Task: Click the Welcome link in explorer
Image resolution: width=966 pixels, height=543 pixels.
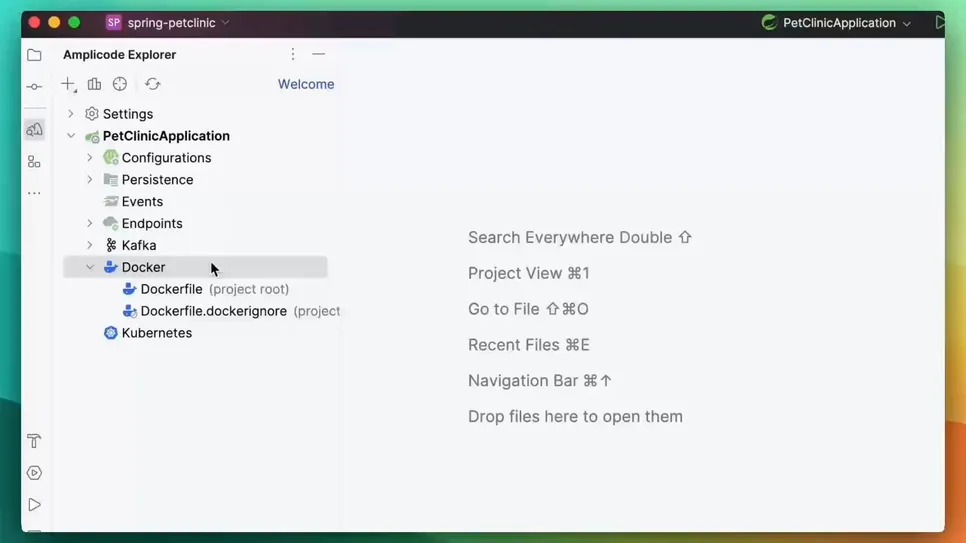Action: 306,84
